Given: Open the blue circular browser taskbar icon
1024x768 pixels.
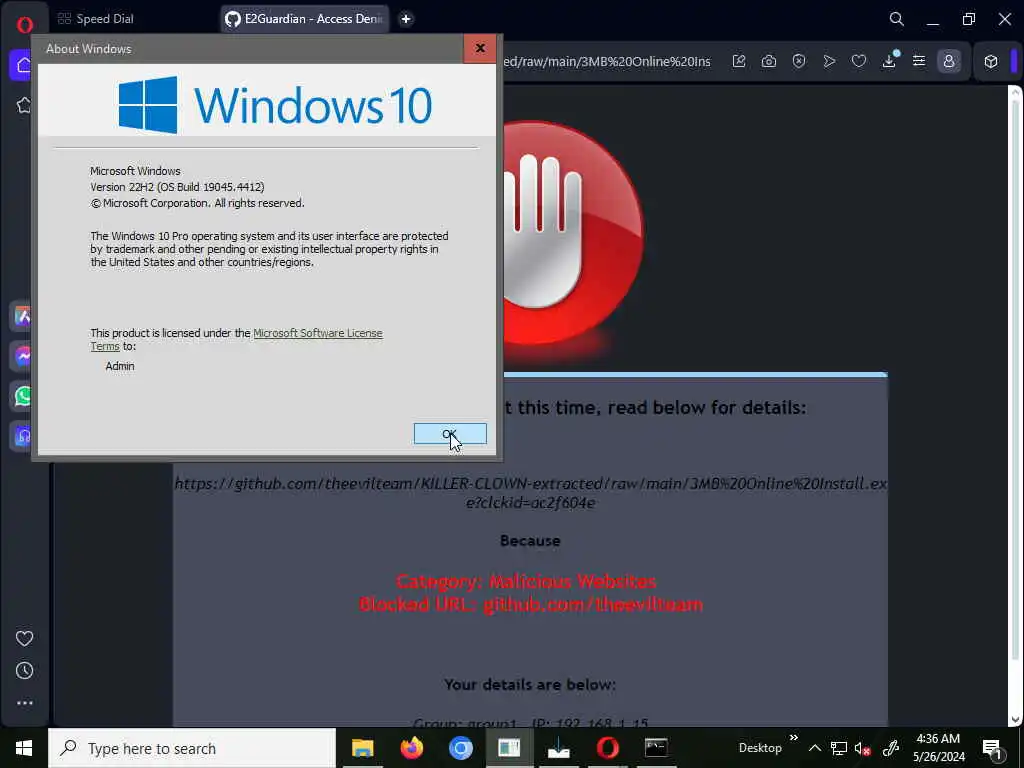Looking at the screenshot, I should [460, 748].
